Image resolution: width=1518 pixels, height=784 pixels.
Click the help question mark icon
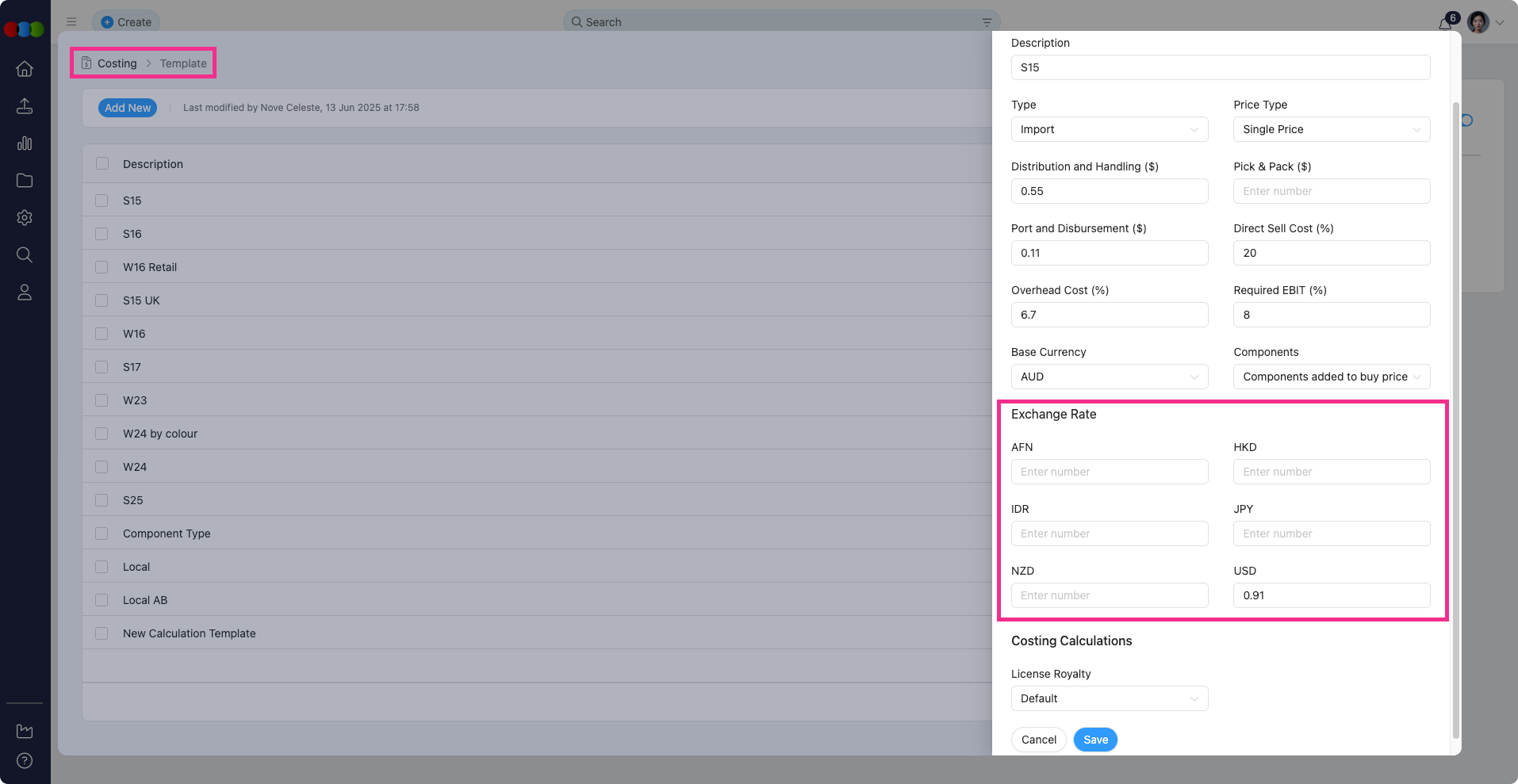coord(25,761)
